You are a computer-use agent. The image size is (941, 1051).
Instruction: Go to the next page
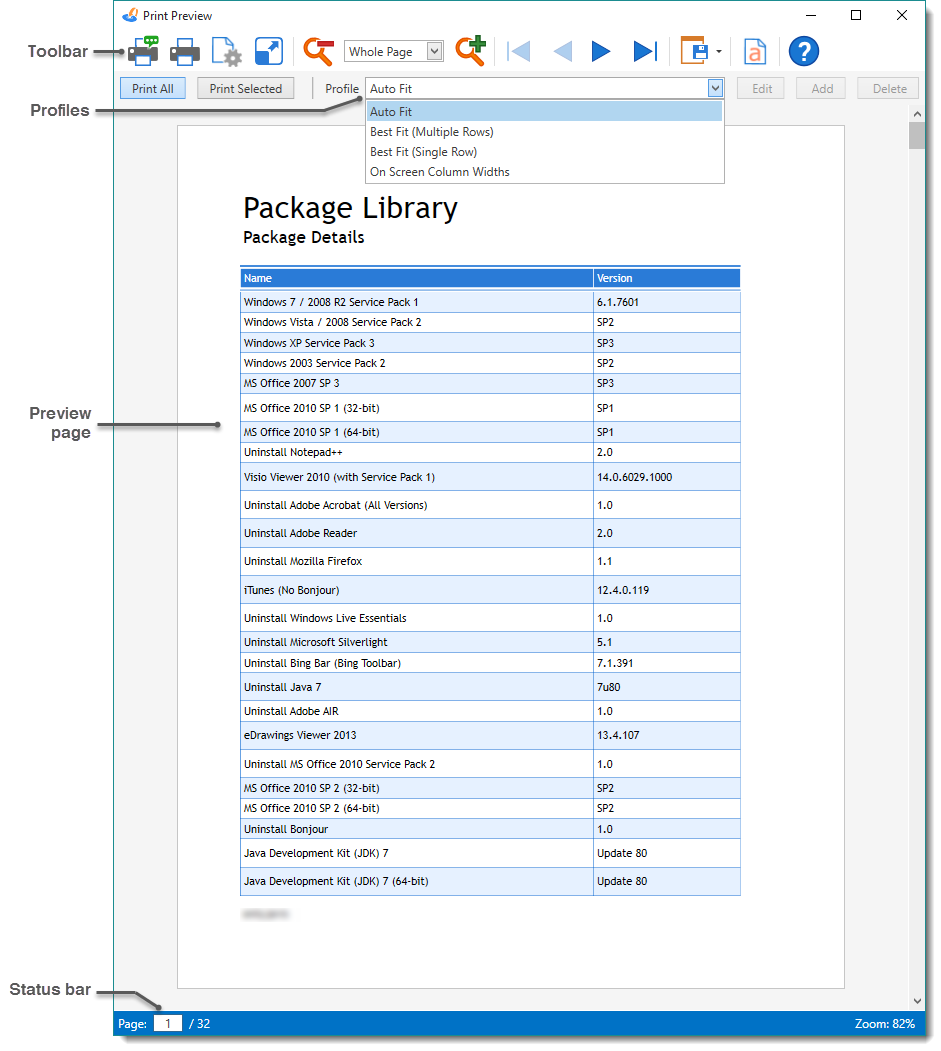[601, 52]
